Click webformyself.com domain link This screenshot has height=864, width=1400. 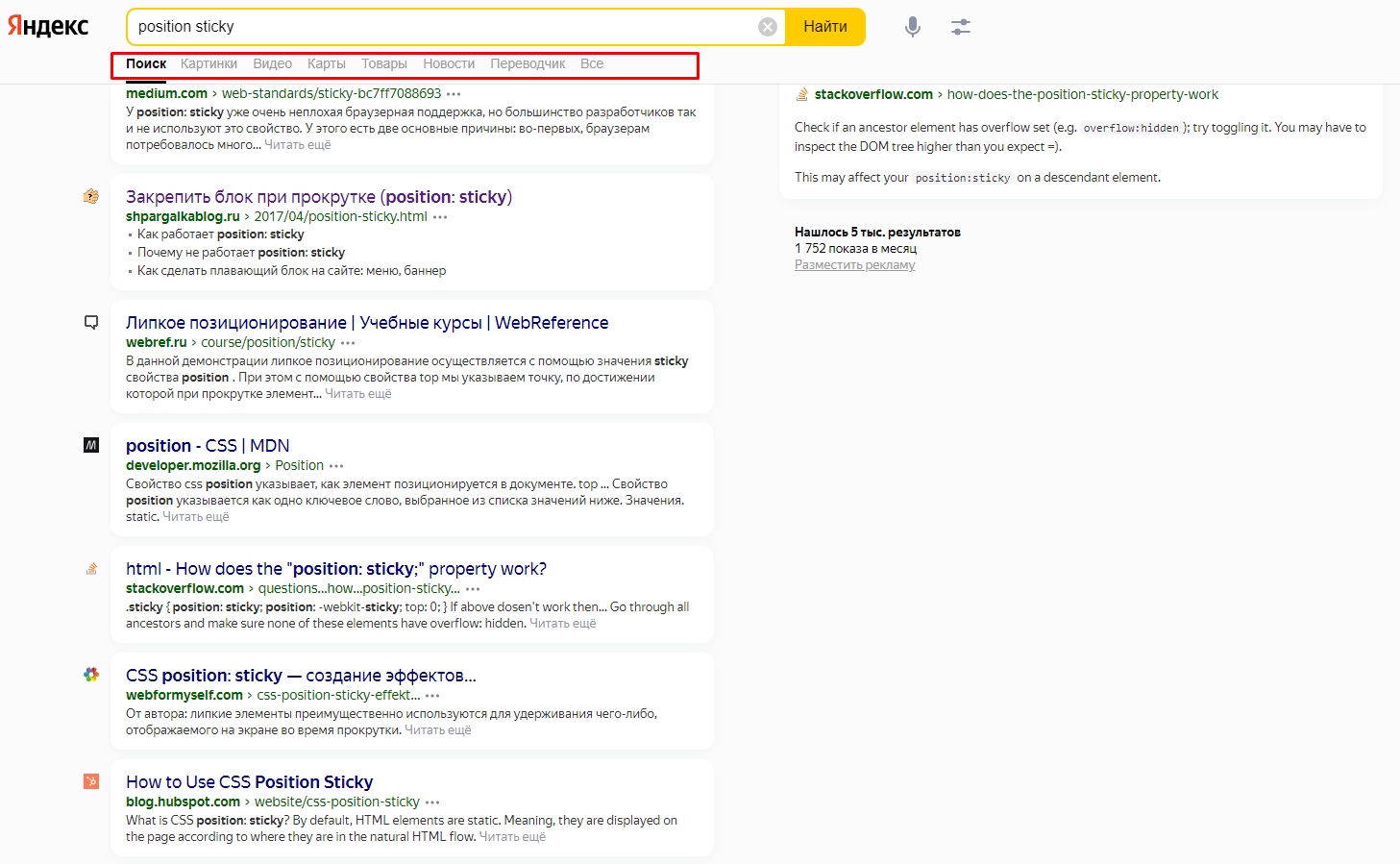184,695
